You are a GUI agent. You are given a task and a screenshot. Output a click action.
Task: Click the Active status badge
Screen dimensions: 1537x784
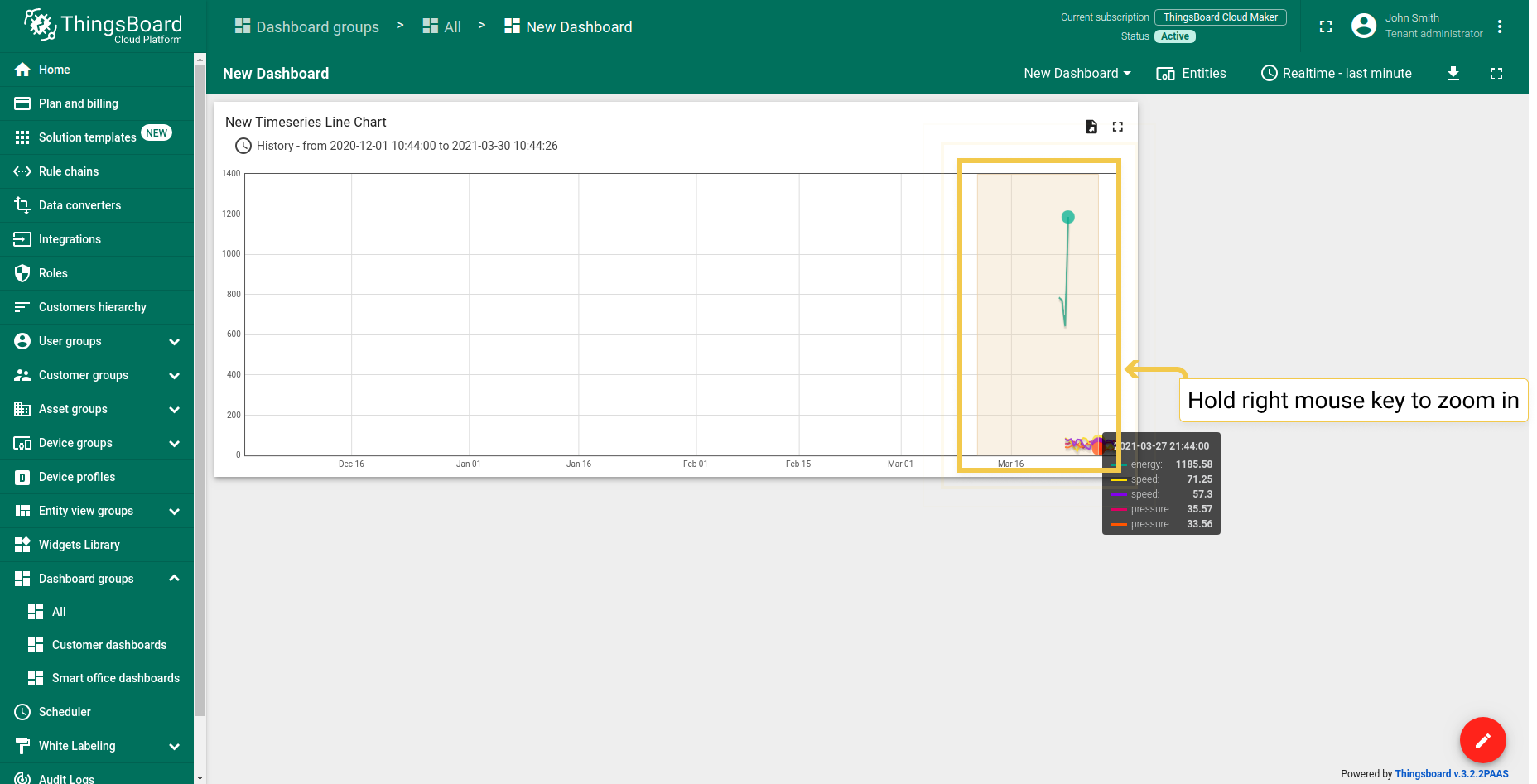(x=1174, y=36)
